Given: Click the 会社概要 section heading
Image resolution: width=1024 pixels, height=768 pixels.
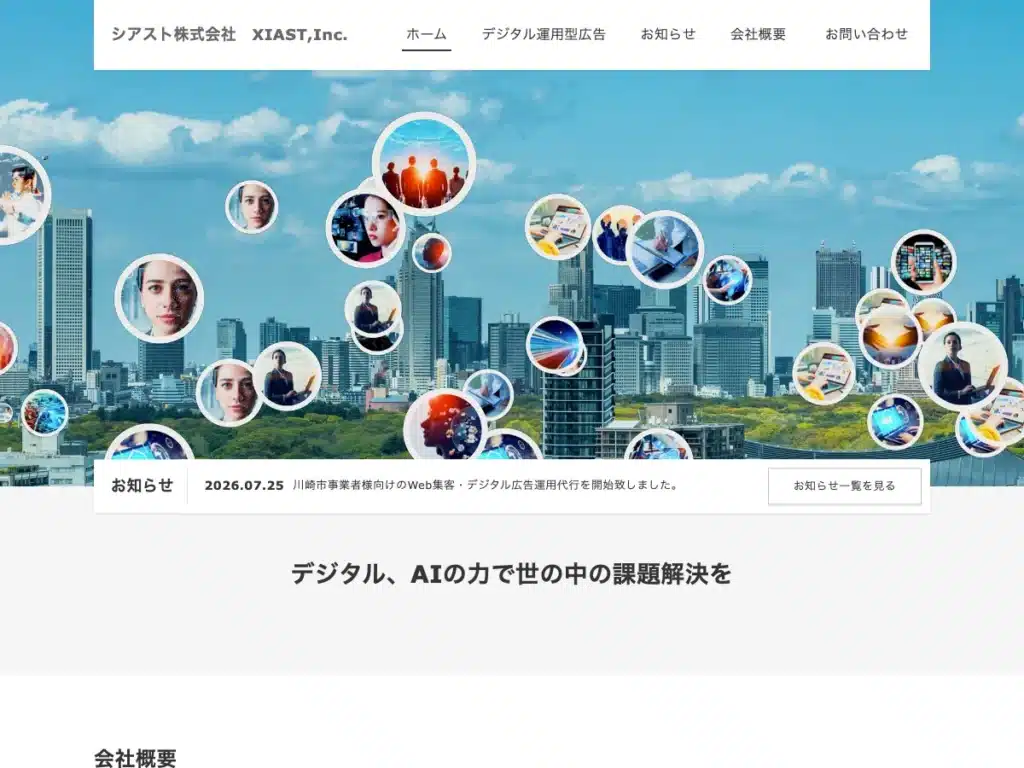Looking at the screenshot, I should click(x=135, y=758).
